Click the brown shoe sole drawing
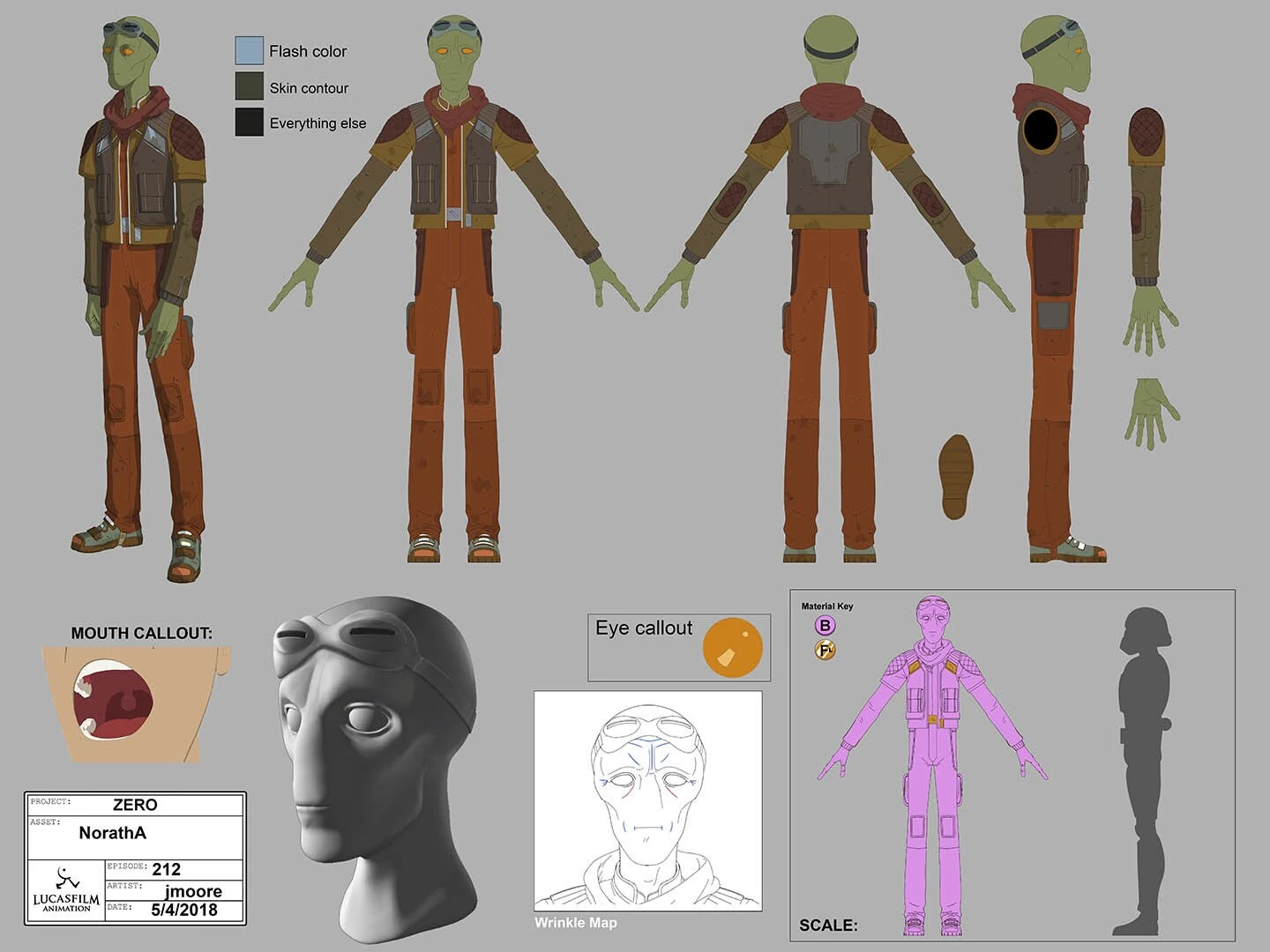The height and width of the screenshot is (952, 1270). point(956,476)
